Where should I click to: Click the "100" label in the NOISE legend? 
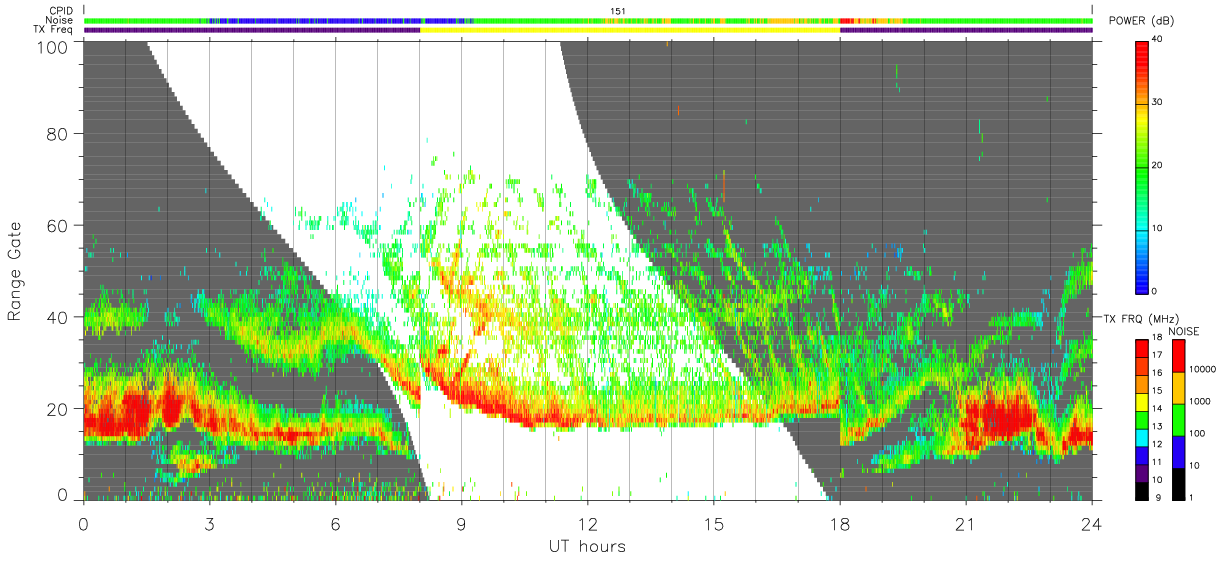[1195, 434]
